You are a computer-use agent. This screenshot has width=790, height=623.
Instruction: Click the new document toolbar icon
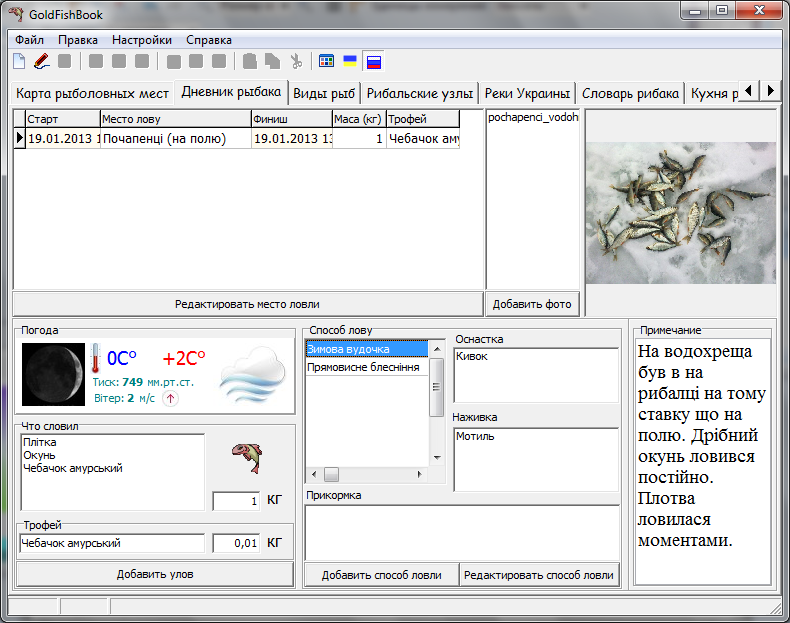point(19,61)
